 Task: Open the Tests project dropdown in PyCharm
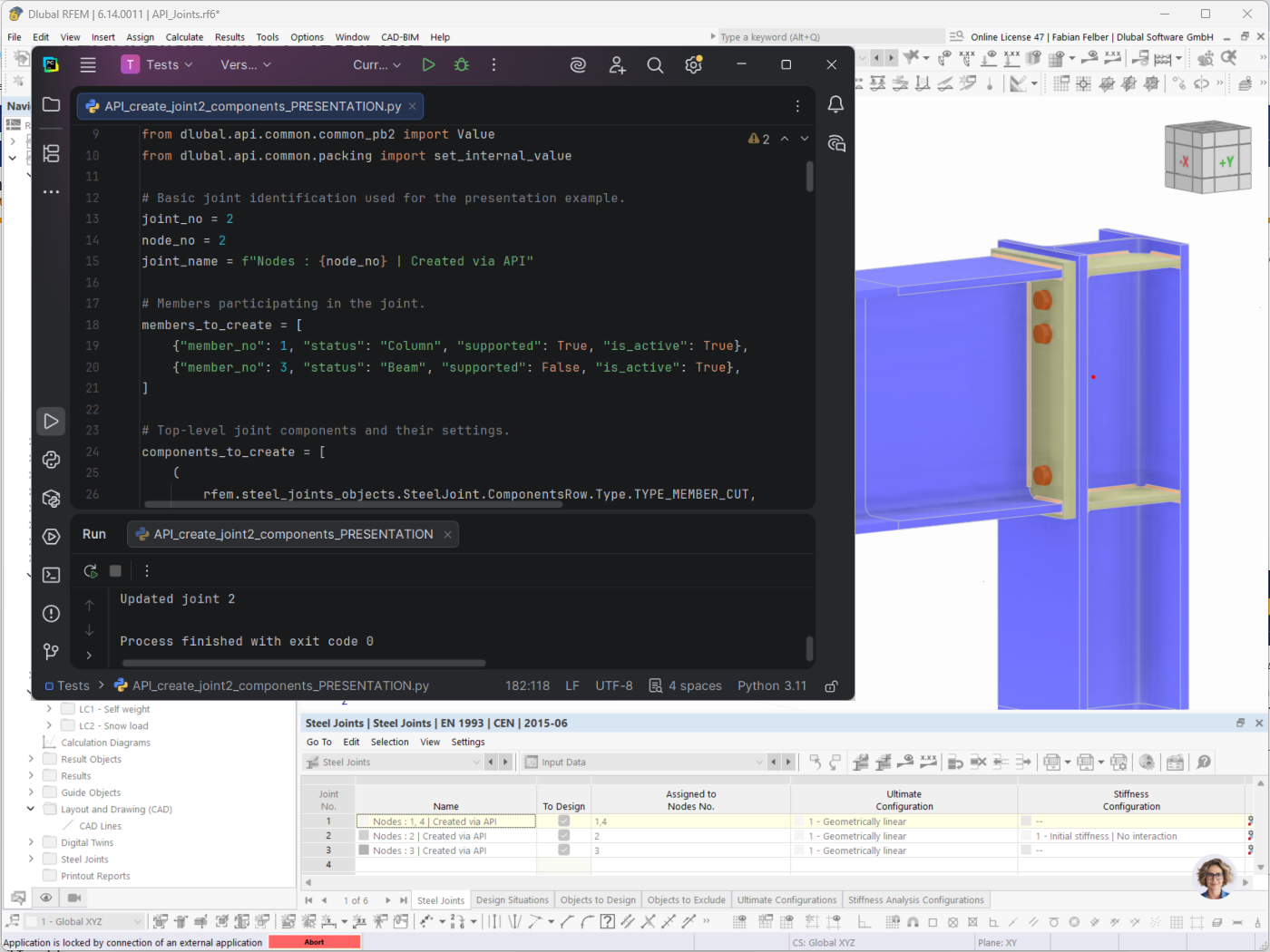coord(157,64)
